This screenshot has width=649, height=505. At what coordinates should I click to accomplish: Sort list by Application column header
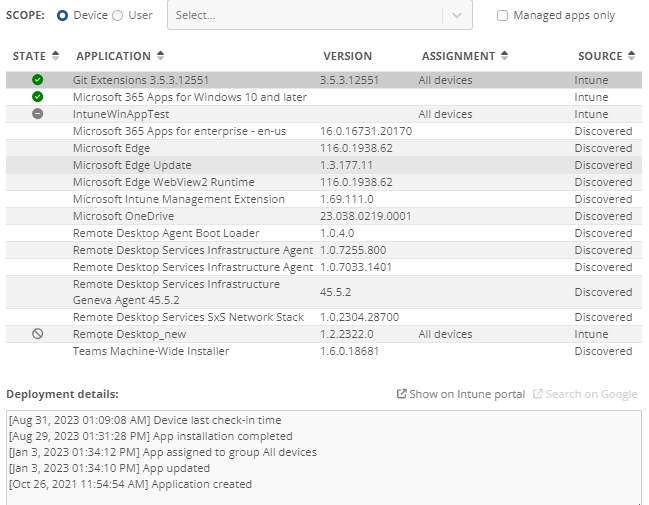coord(113,56)
